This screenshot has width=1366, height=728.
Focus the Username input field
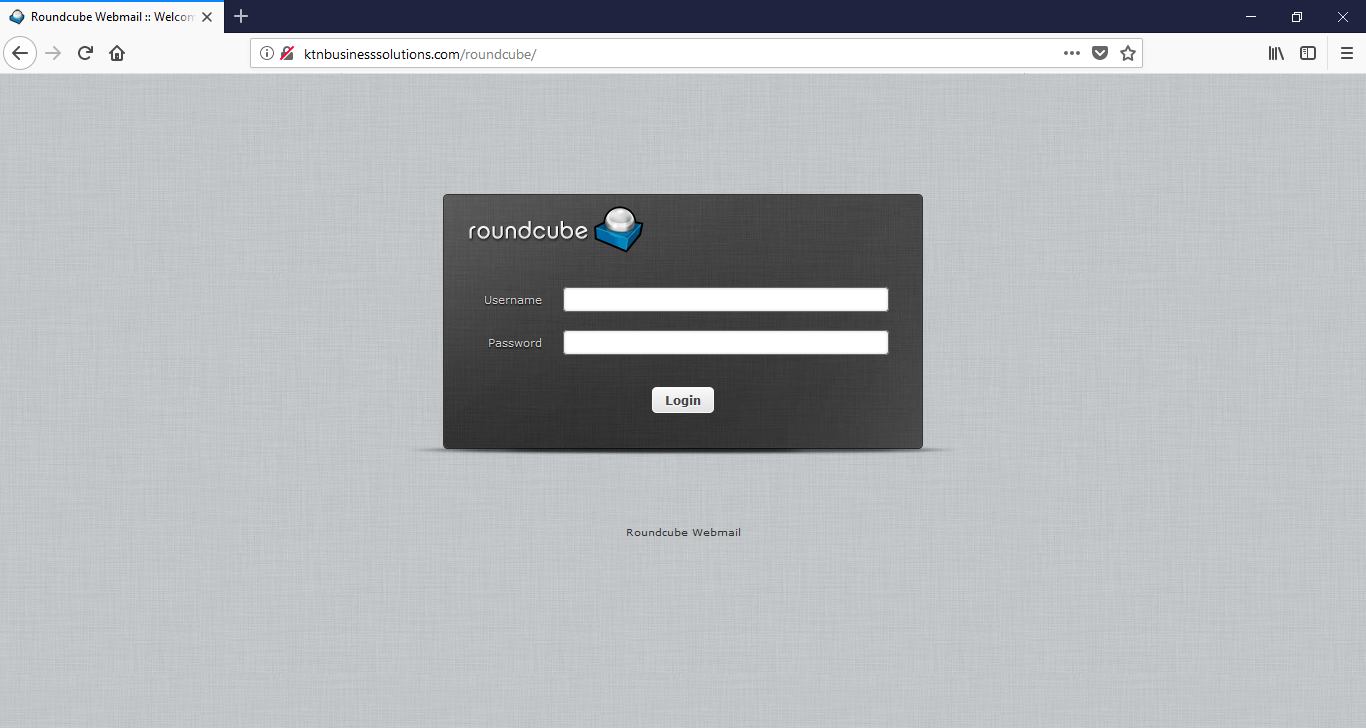[726, 300]
